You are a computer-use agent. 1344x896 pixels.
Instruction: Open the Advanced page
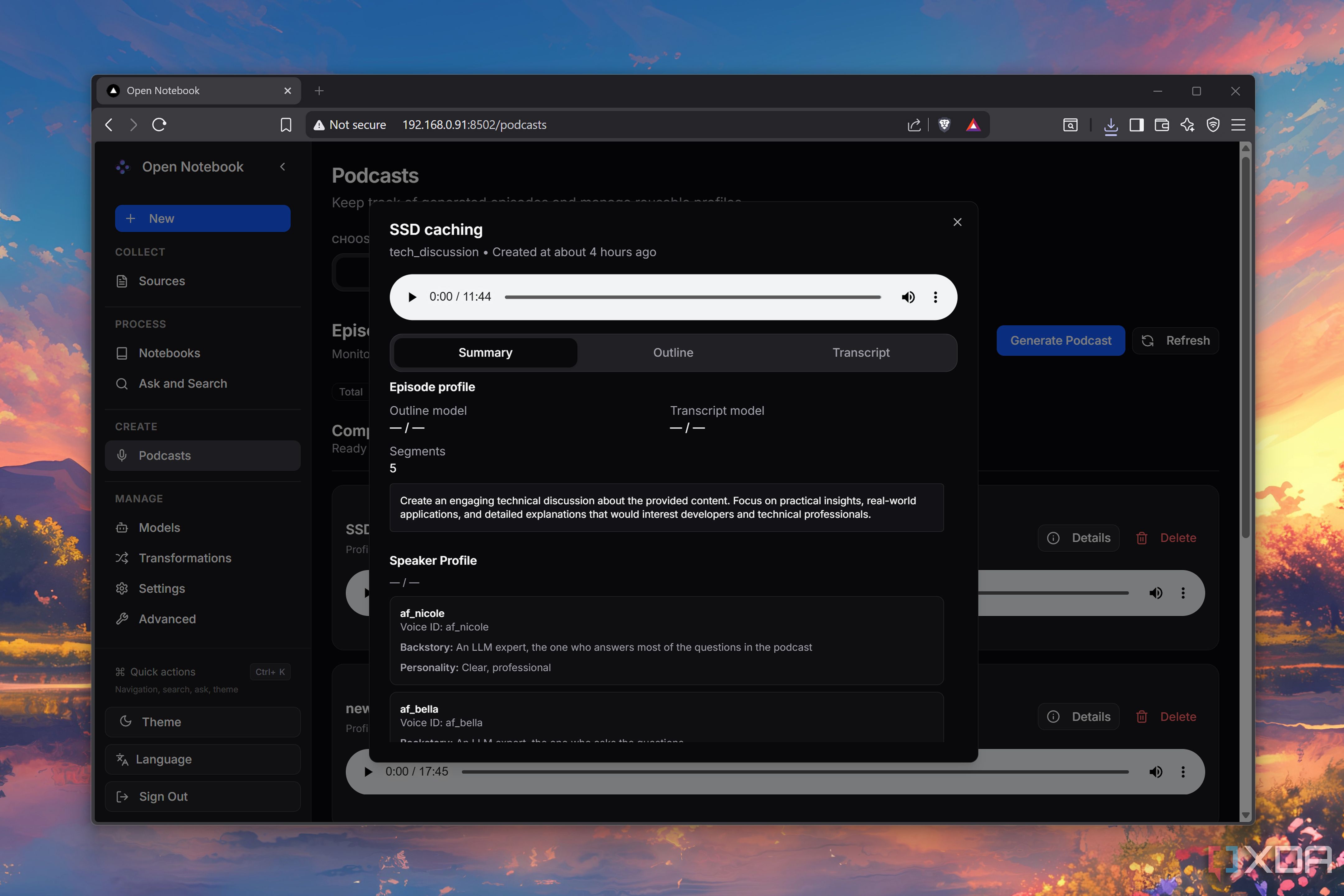[x=203, y=619]
